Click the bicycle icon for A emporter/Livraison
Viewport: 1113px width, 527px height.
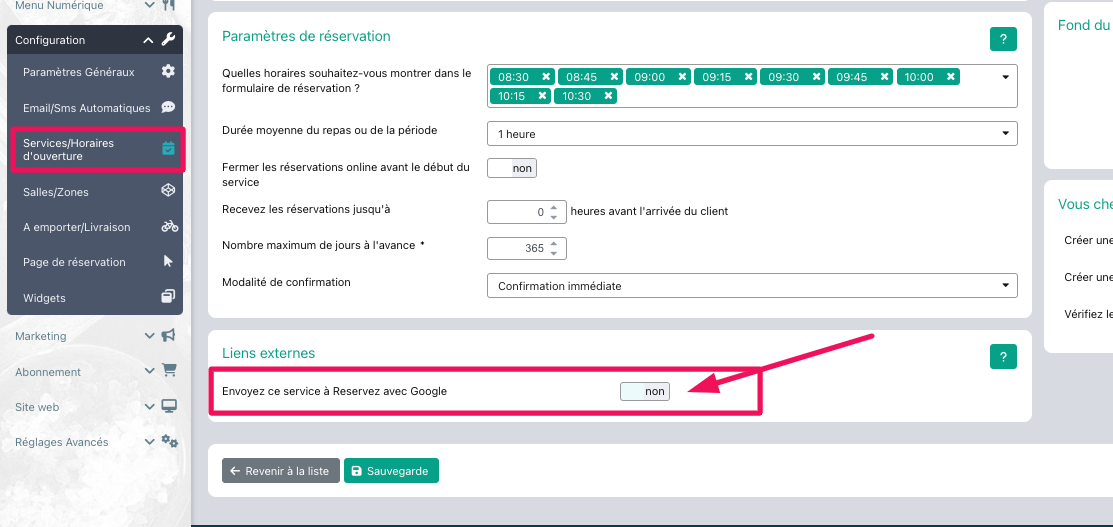coord(170,227)
